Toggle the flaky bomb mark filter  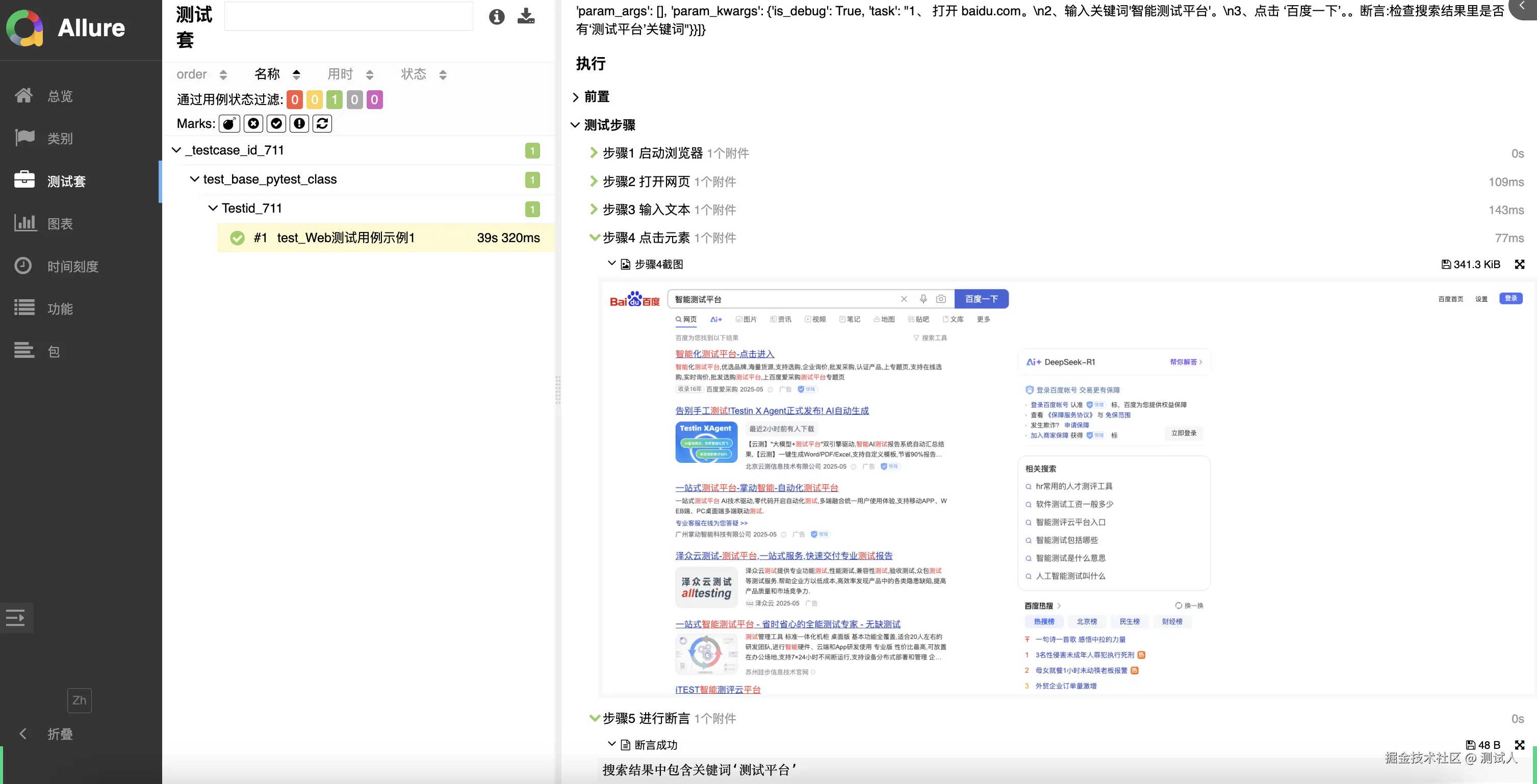coord(229,123)
